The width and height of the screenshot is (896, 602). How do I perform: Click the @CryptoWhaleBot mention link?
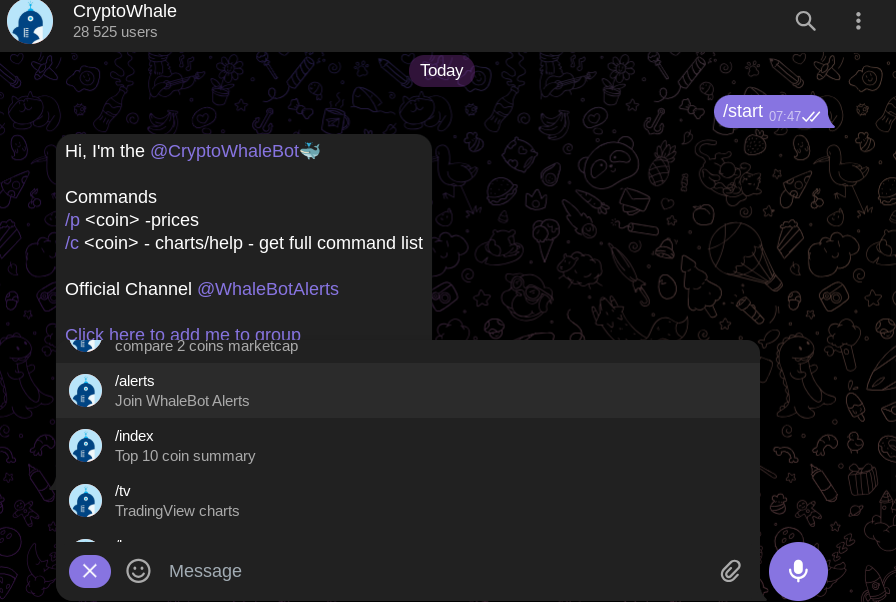click(224, 151)
